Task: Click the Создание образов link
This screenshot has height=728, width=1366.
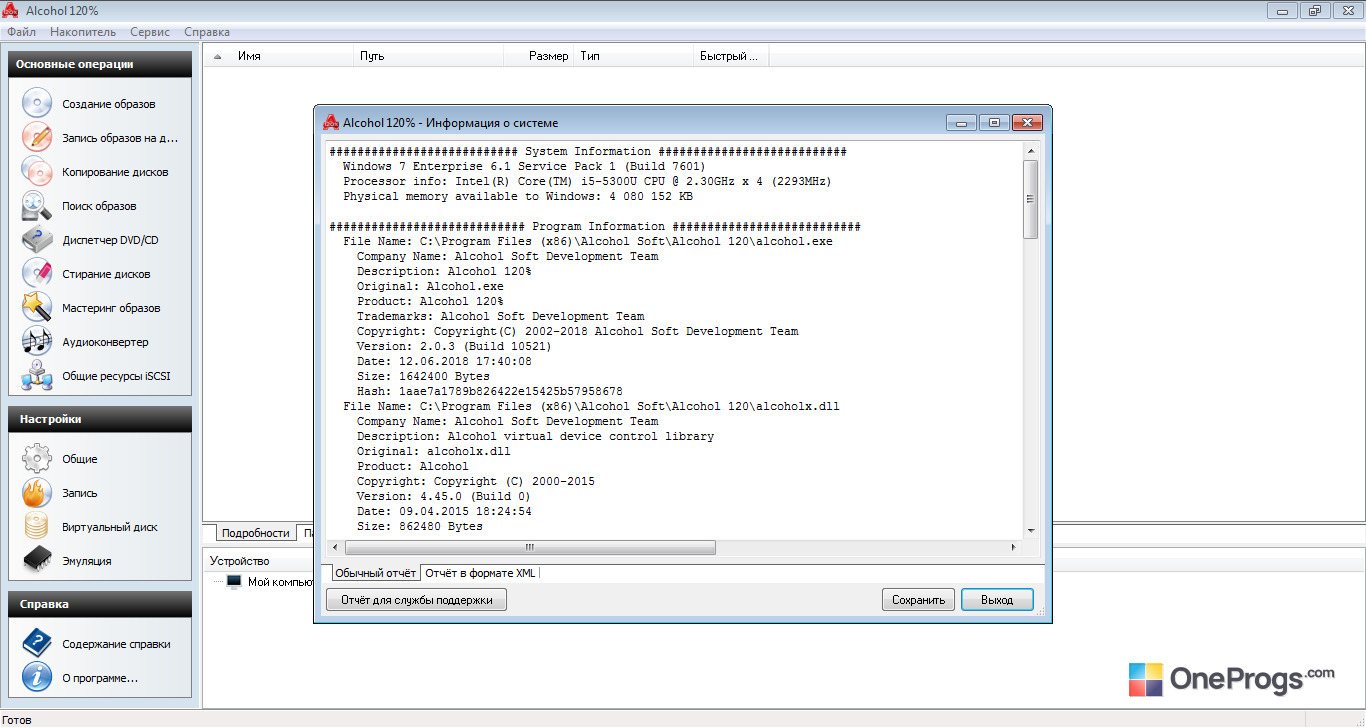Action: pyautogui.click(x=109, y=104)
